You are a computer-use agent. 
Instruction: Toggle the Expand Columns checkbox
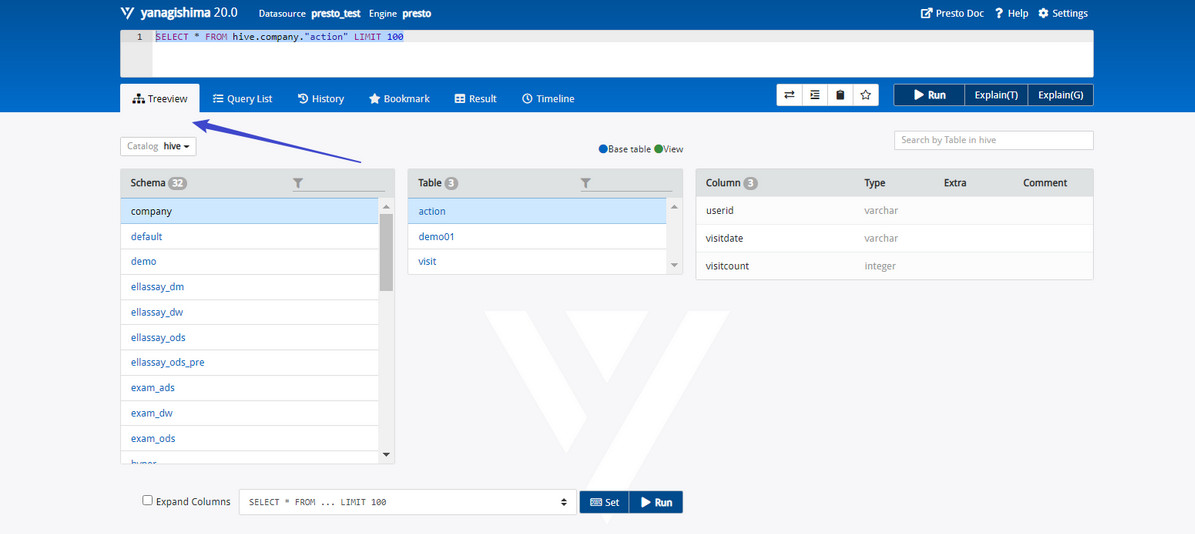click(x=148, y=500)
